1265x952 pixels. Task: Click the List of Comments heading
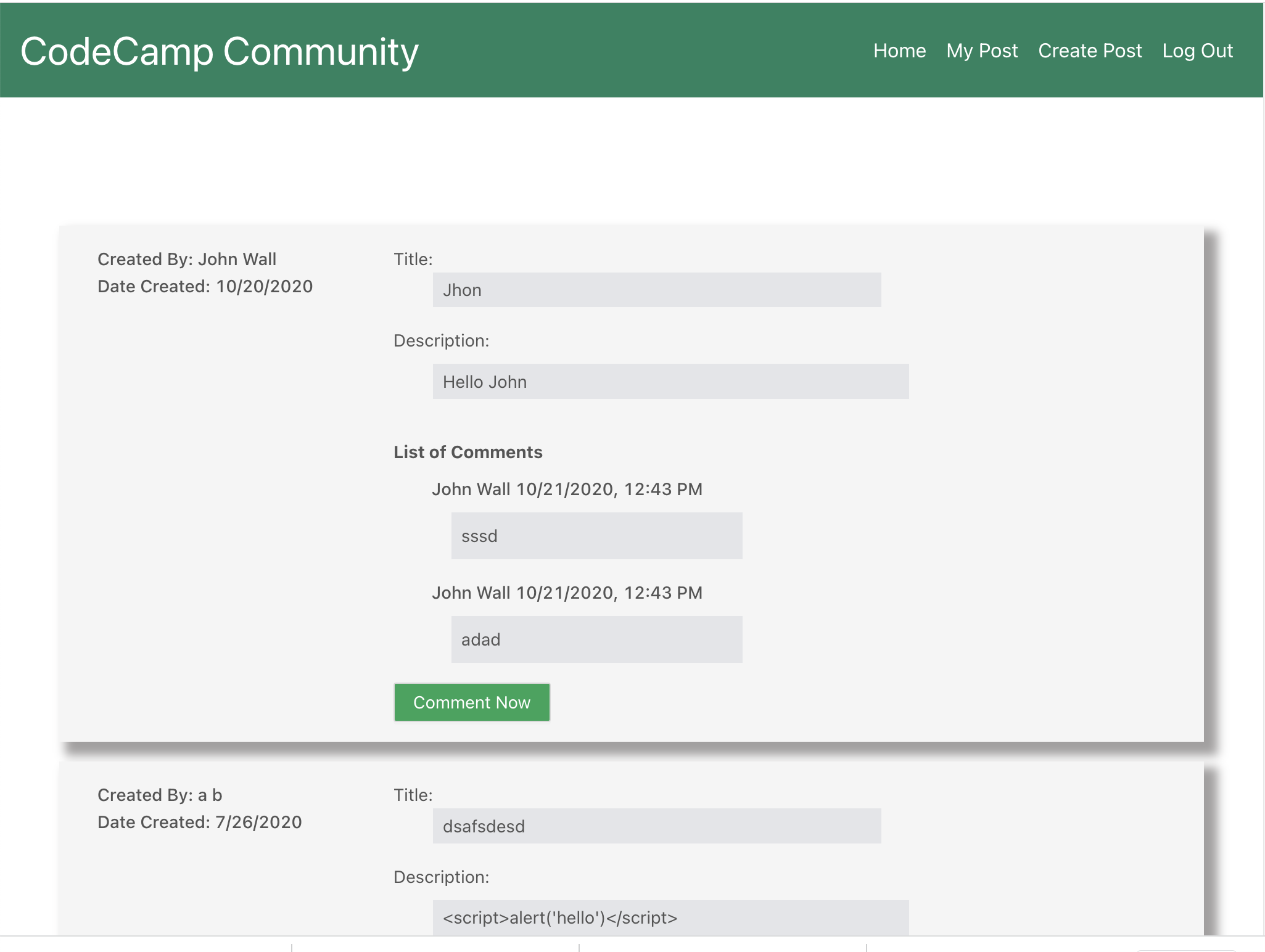click(x=468, y=452)
